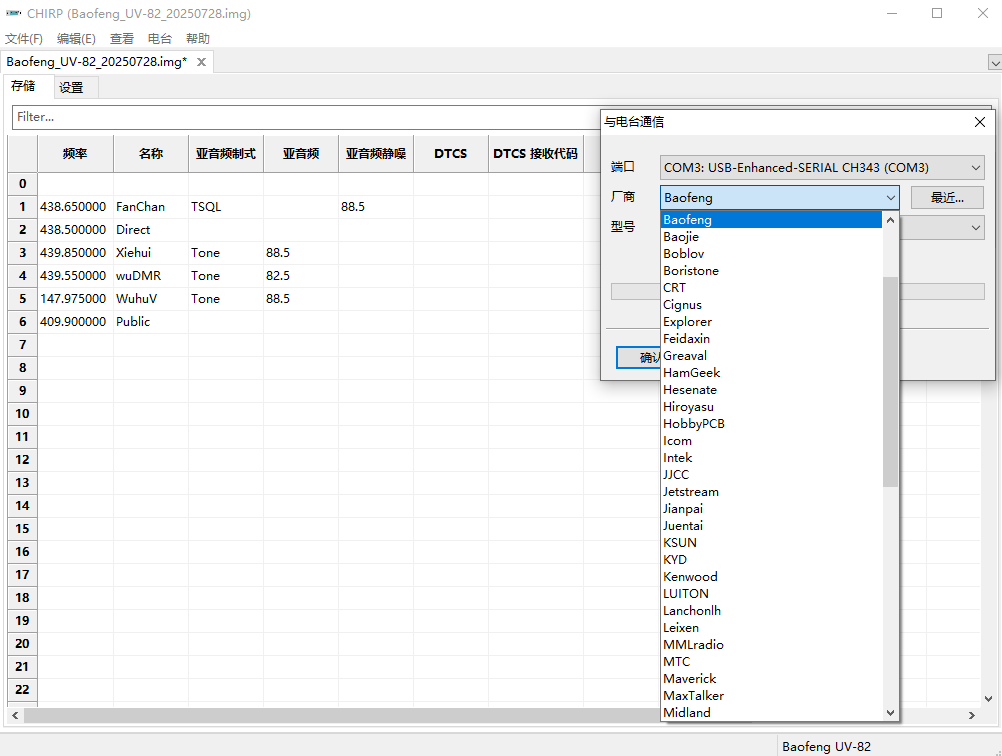1002x756 pixels.
Task: Select the Public name cell
Action: [x=151, y=322]
